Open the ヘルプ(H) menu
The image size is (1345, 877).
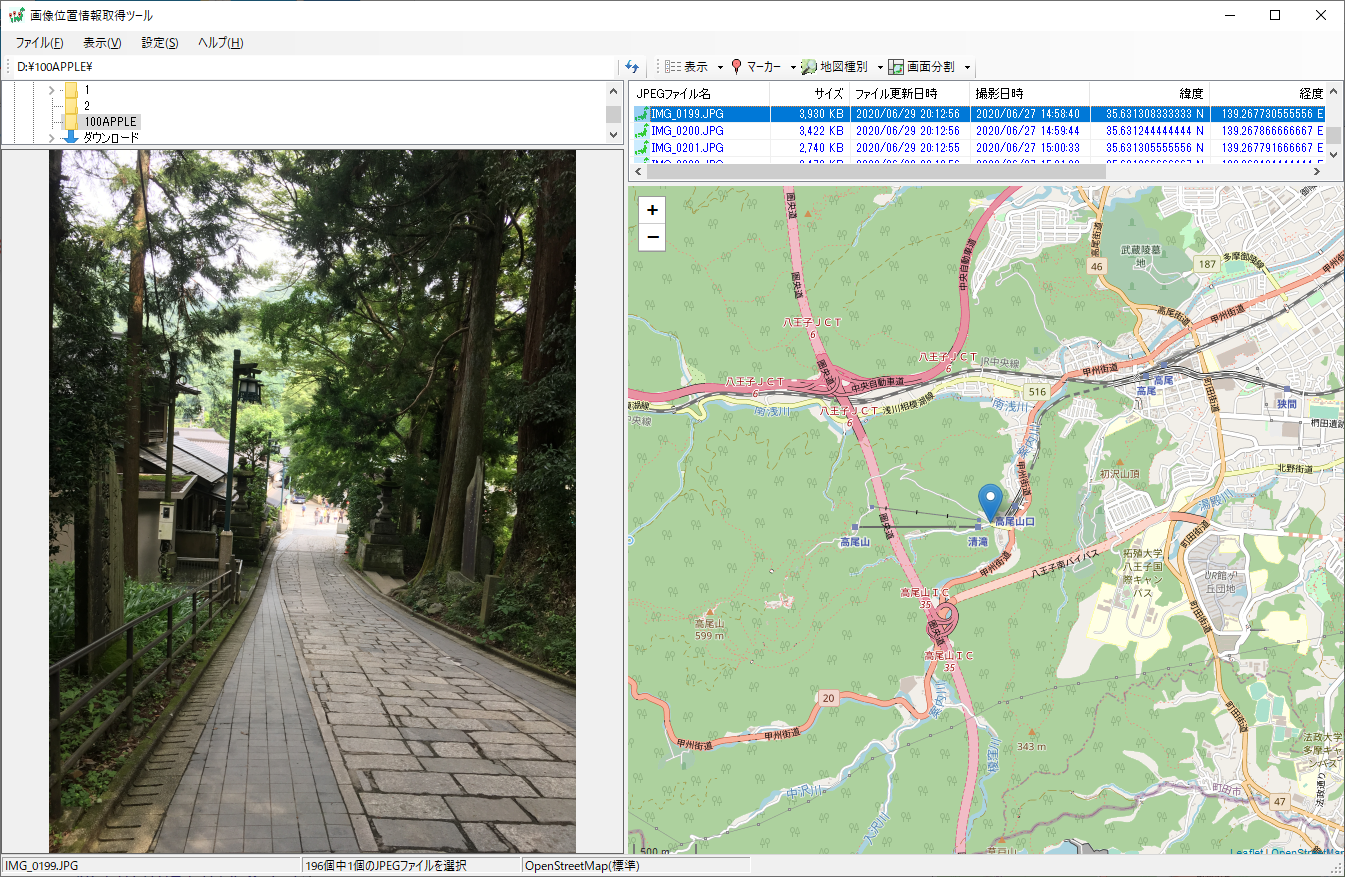(220, 43)
